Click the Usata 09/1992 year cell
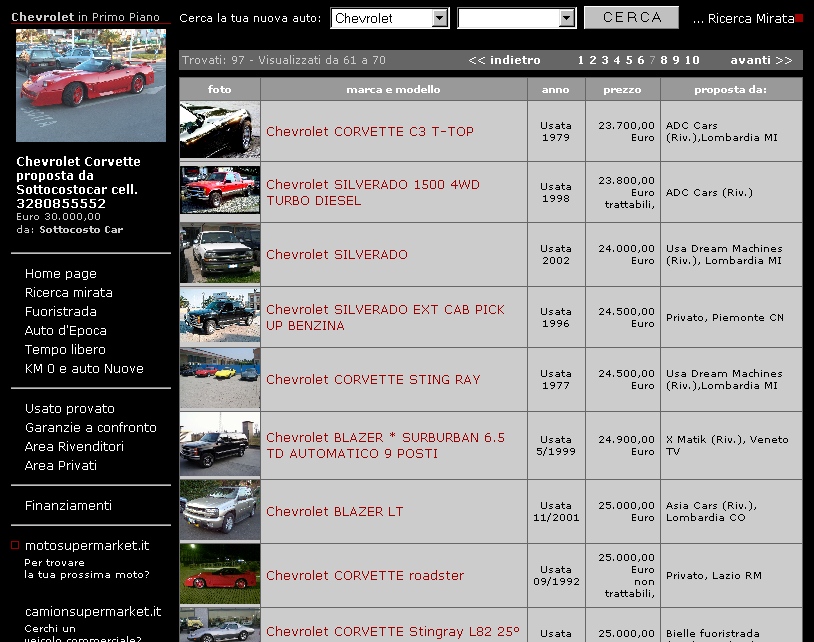 tap(557, 576)
